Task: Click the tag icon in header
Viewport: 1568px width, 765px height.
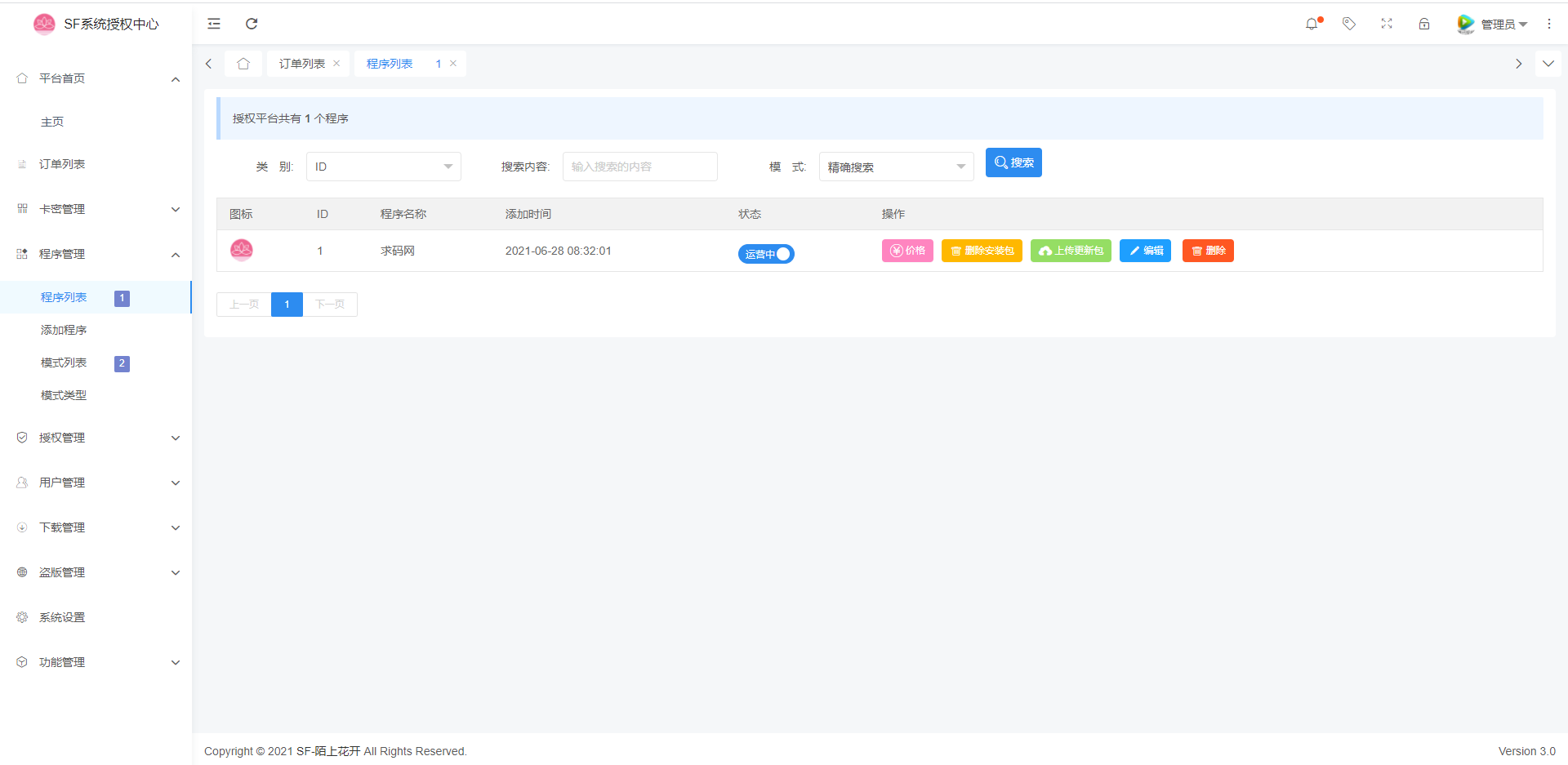Action: pos(1349,24)
